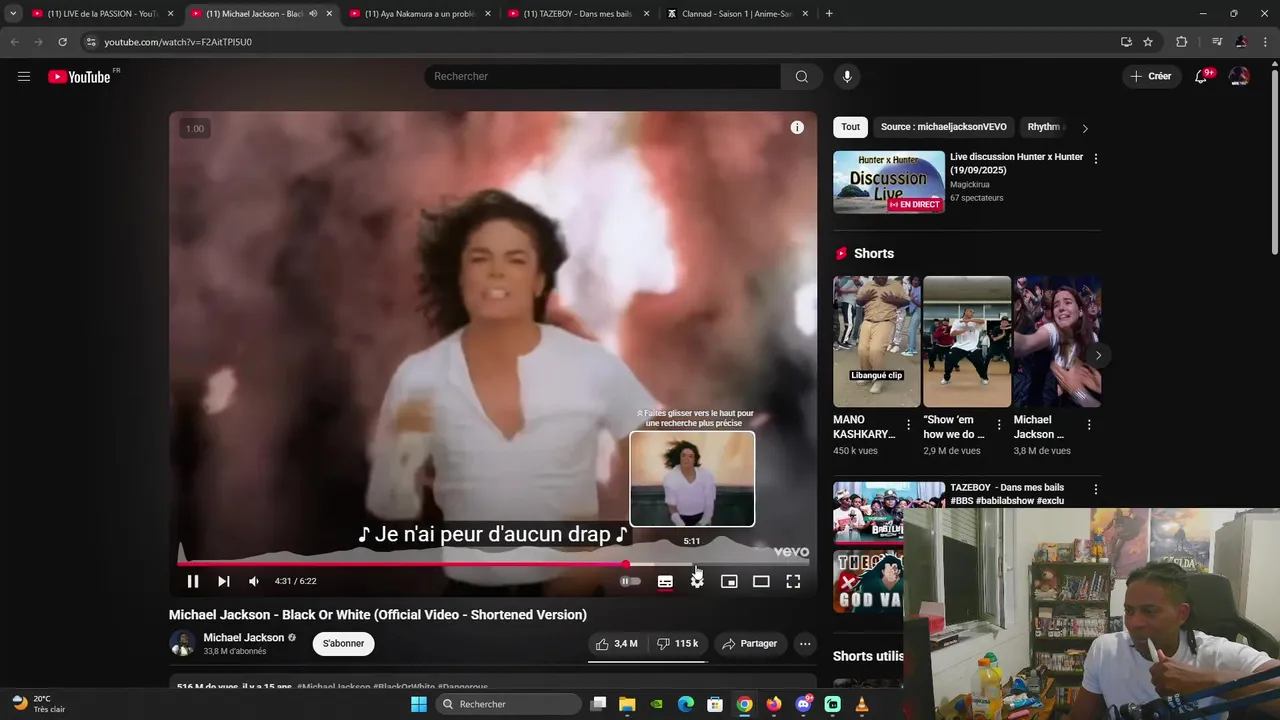The image size is (1280, 720).
Task: Bookmark this page with star icon
Action: tap(1148, 42)
